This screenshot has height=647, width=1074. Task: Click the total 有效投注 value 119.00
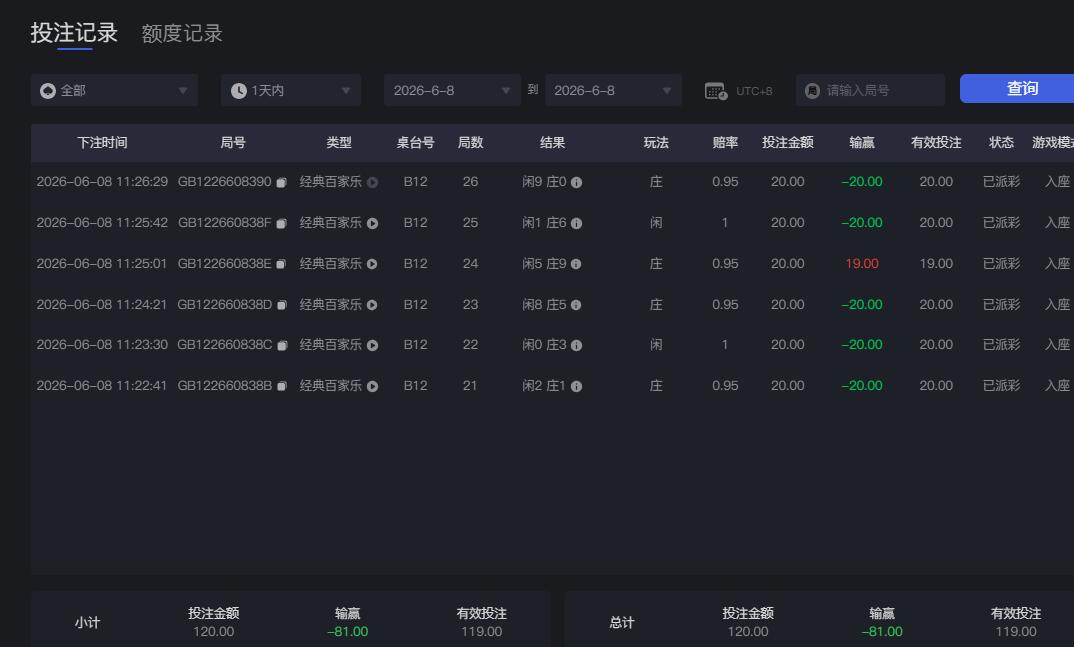click(x=1016, y=631)
